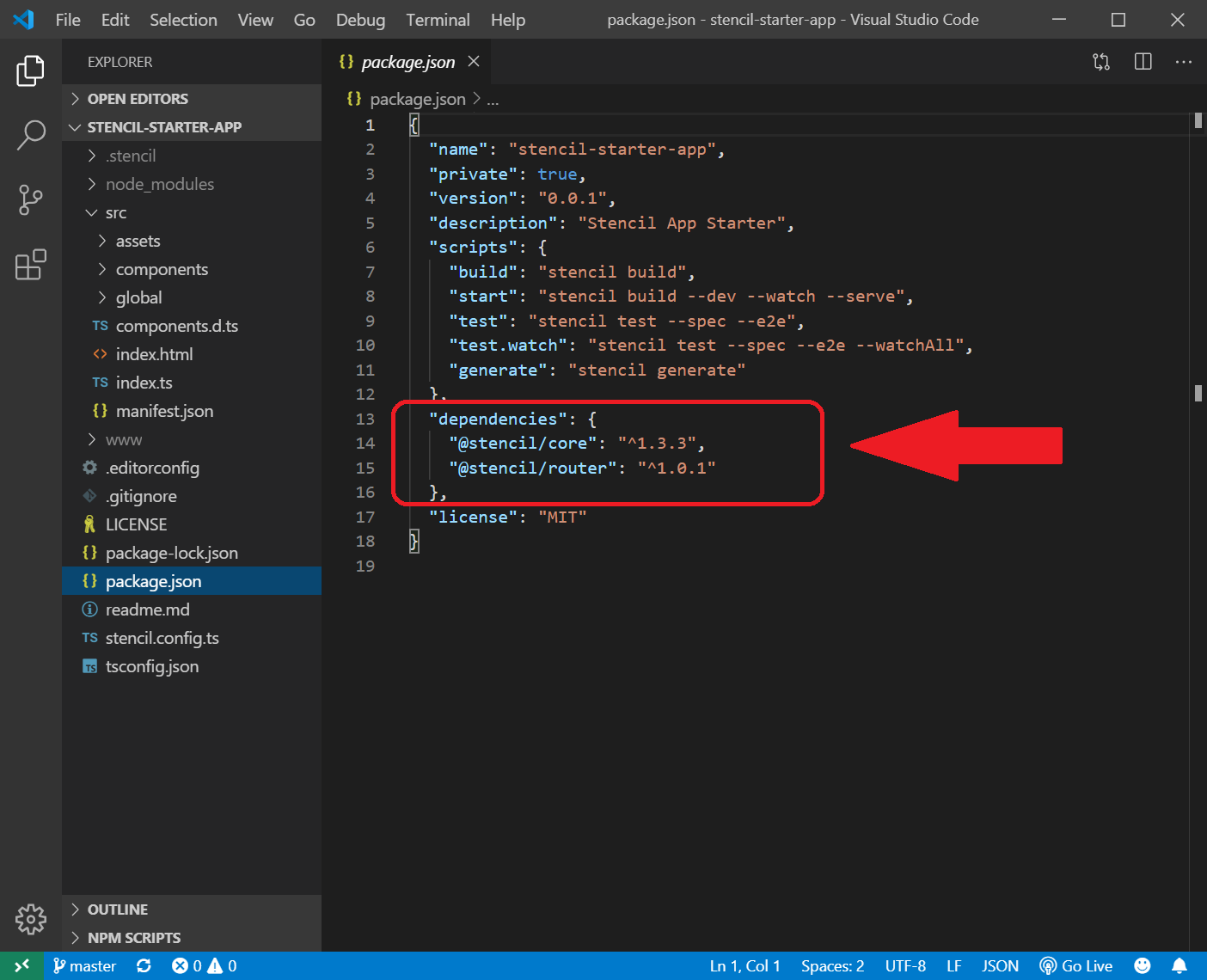Click line number 19 in the gutter
Viewport: 1207px width, 980px height.
(x=365, y=566)
